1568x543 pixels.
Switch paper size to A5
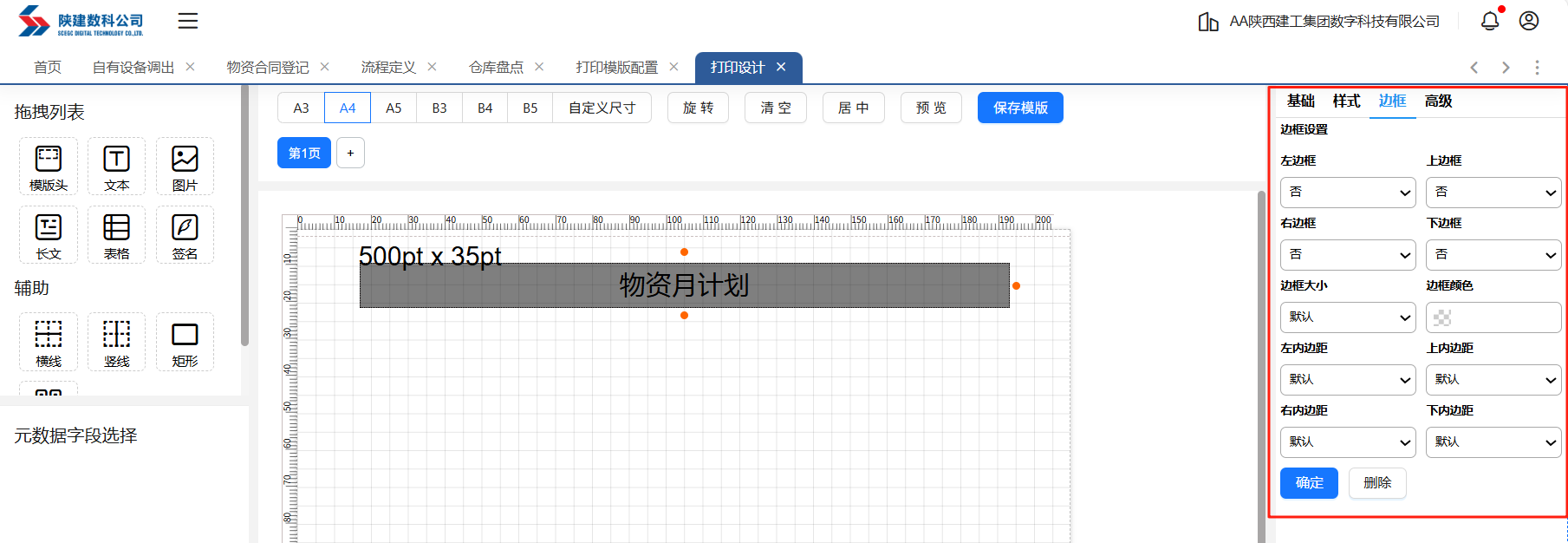click(394, 108)
